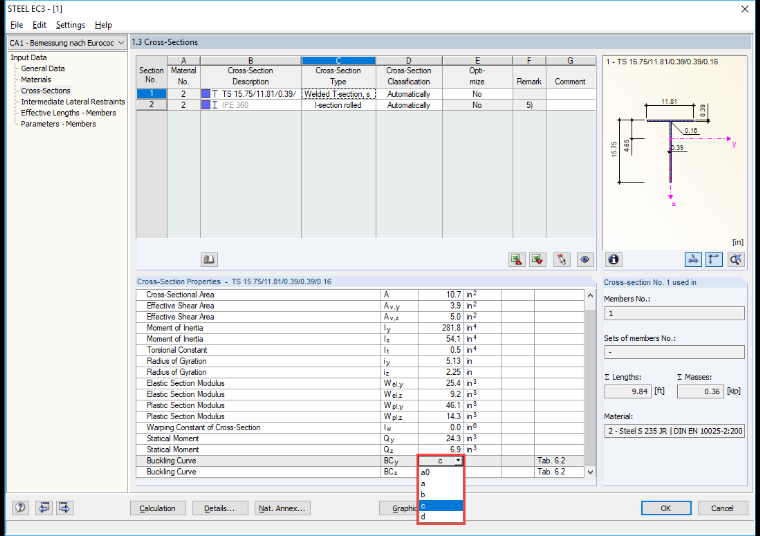Screen dimensions: 760x536
Task: Open the help question mark icon
Action: (x=20, y=507)
